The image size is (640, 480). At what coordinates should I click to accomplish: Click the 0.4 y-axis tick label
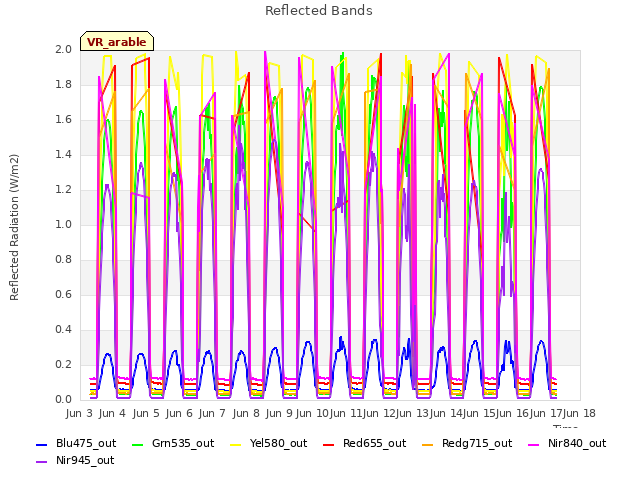tap(63, 330)
